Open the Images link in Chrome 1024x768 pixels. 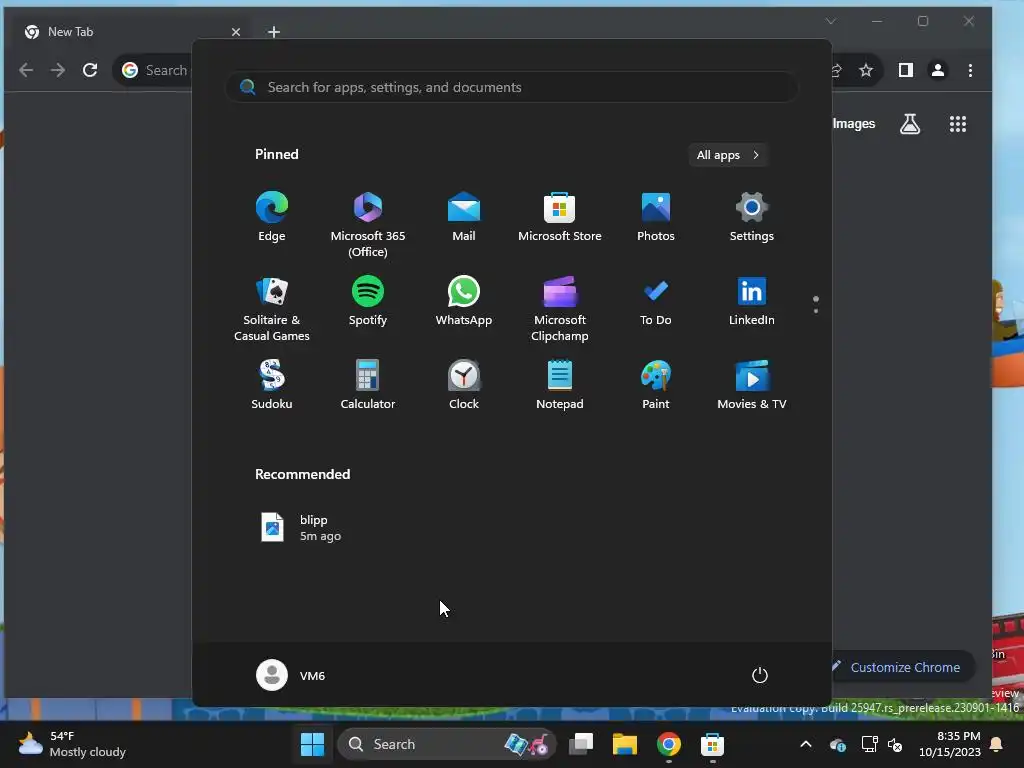[854, 123]
